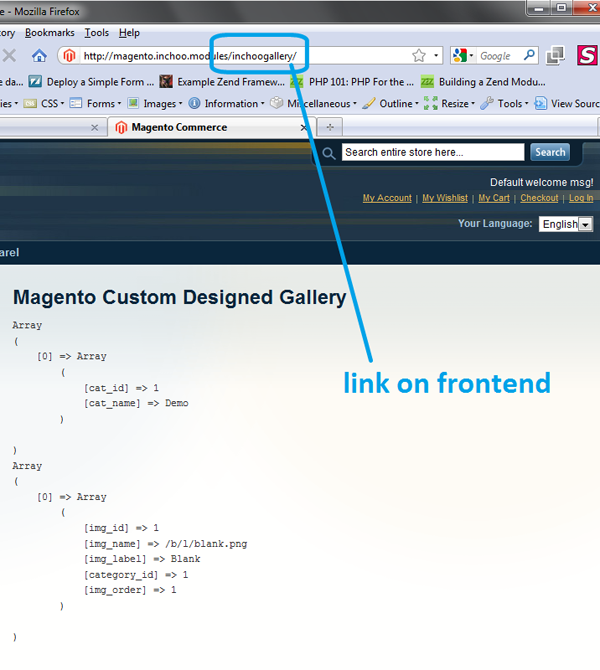Open Information dropdown in developer toolbar
The width and height of the screenshot is (600, 670).
[227, 103]
